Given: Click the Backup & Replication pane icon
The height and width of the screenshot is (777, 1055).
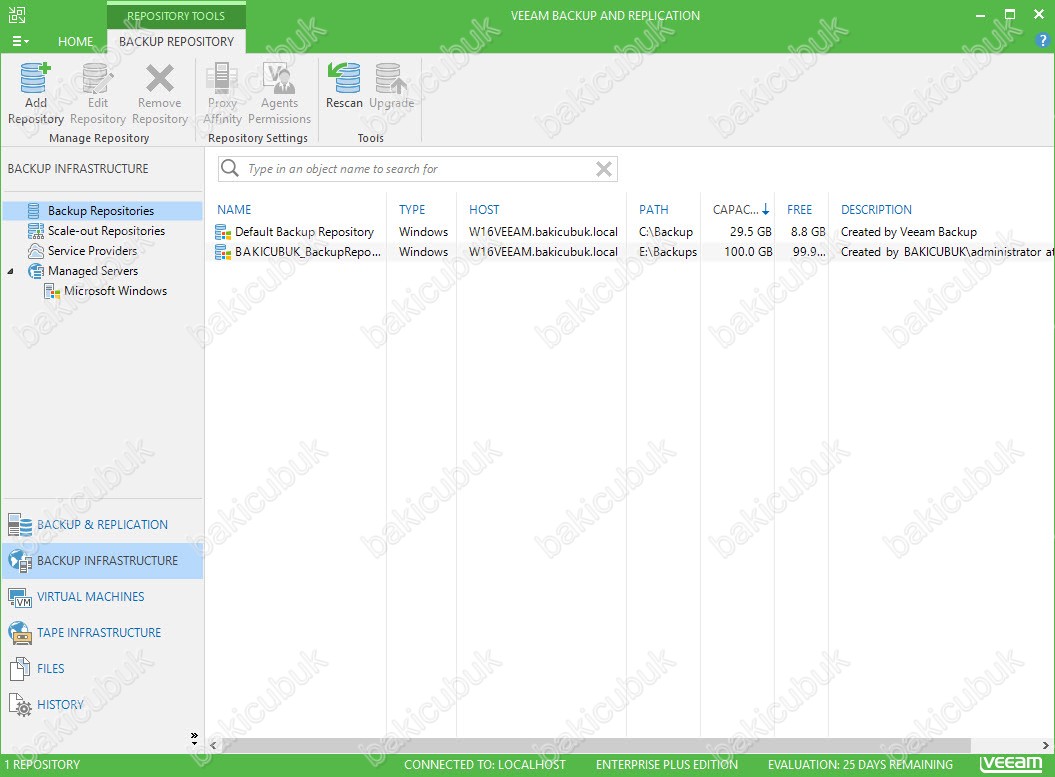Looking at the screenshot, I should point(20,525).
